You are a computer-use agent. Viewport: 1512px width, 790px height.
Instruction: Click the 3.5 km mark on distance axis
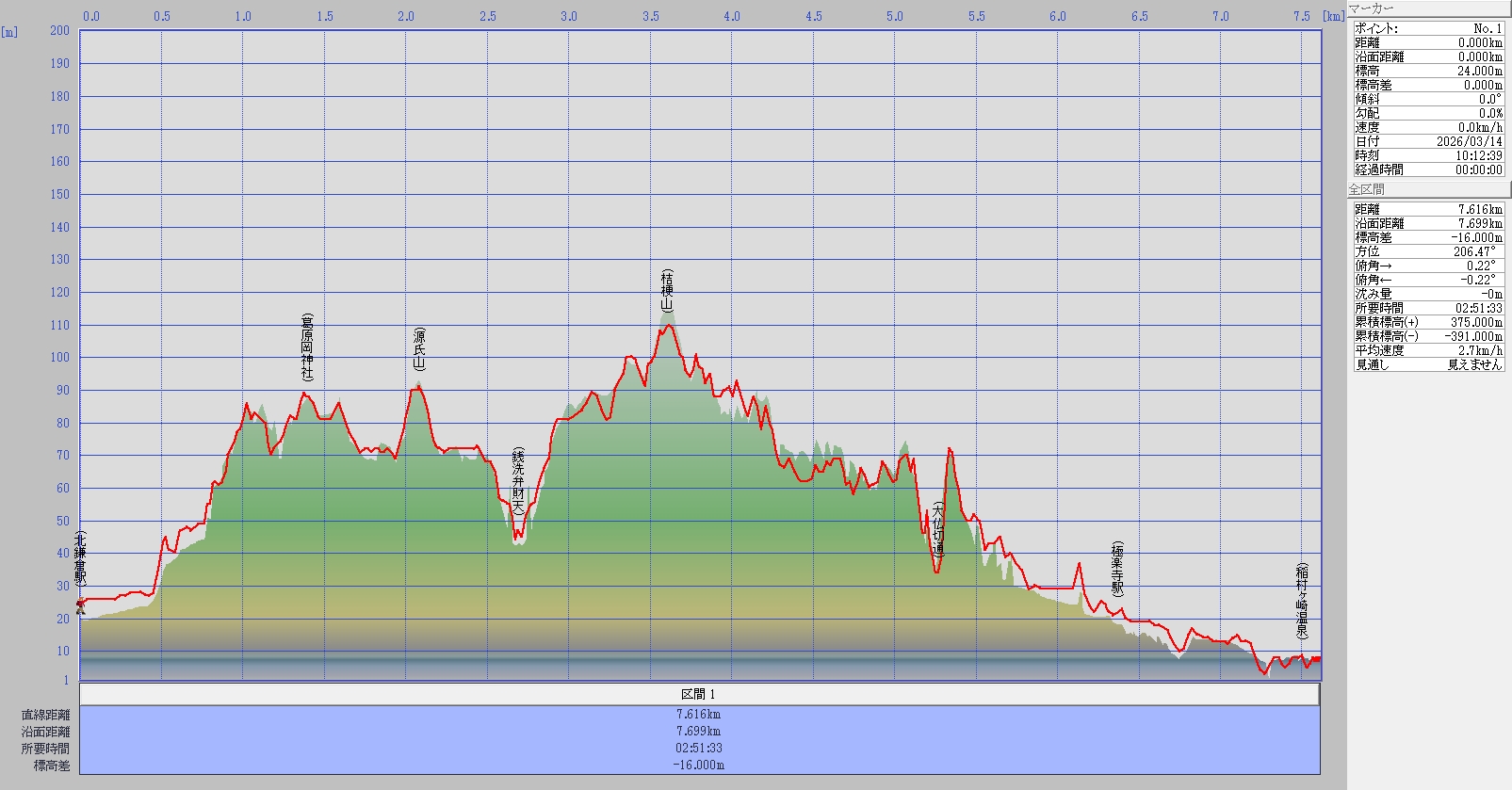tap(650, 16)
